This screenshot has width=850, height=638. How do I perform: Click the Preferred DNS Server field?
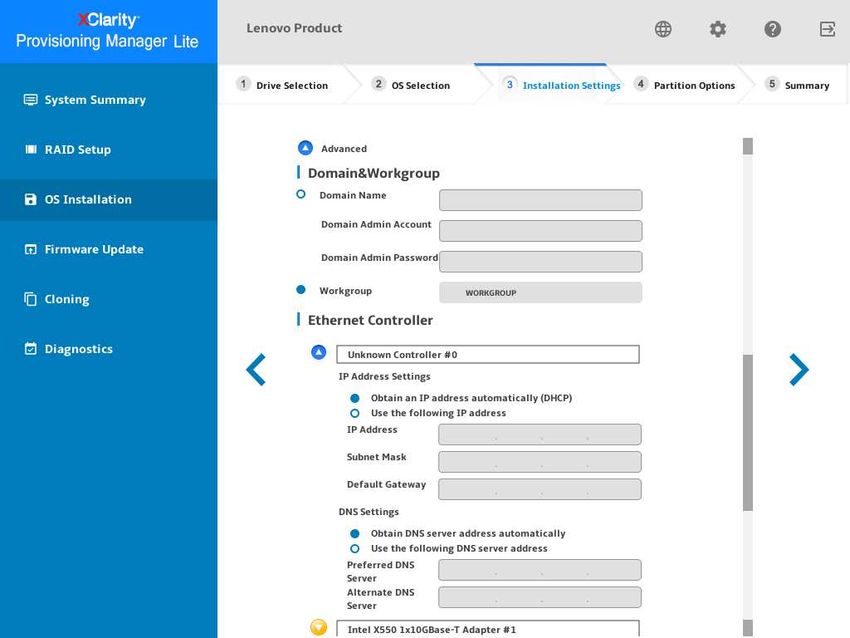click(x=540, y=570)
